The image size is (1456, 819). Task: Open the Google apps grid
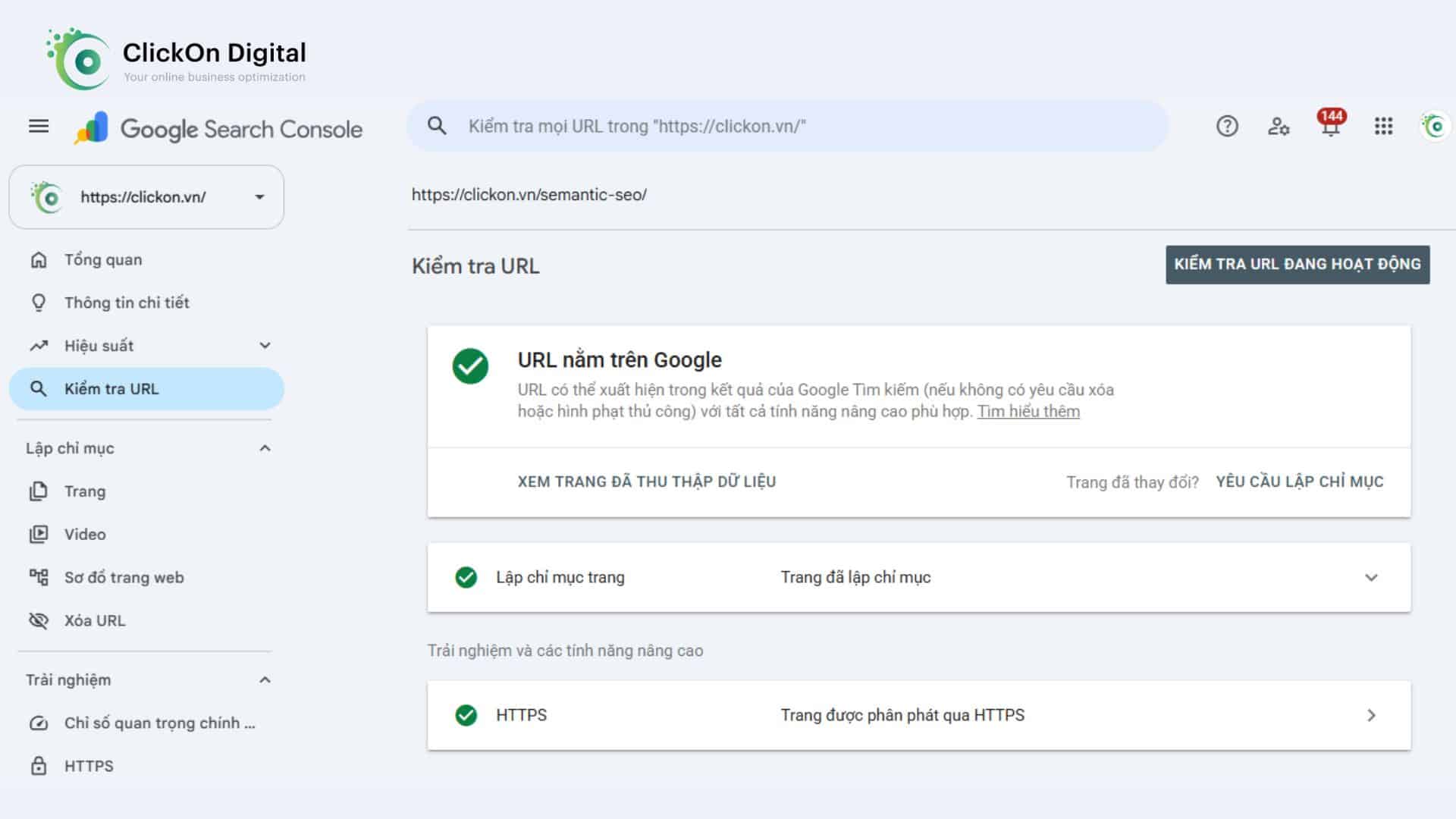1383,126
